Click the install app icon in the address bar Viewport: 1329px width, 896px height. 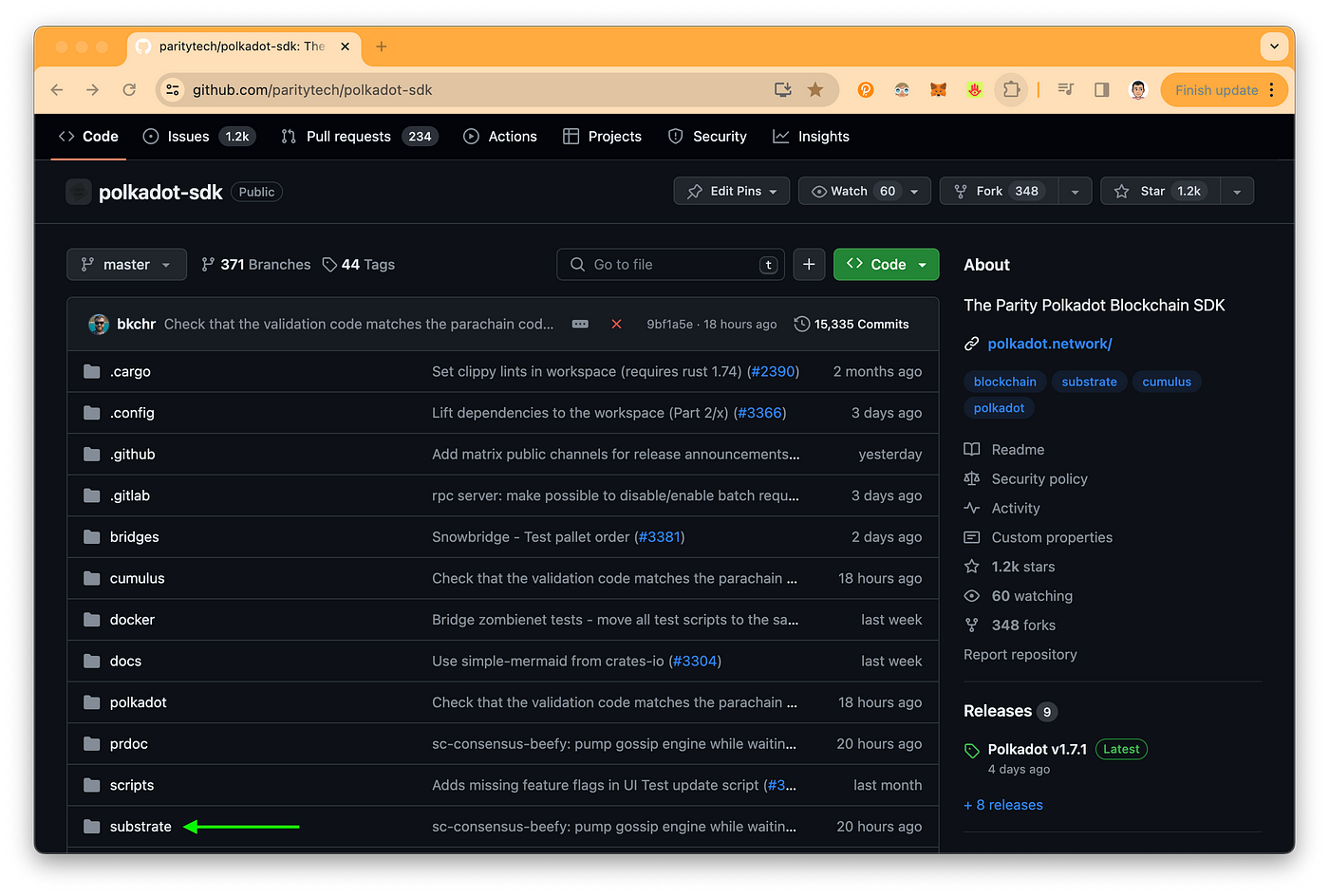click(x=783, y=90)
